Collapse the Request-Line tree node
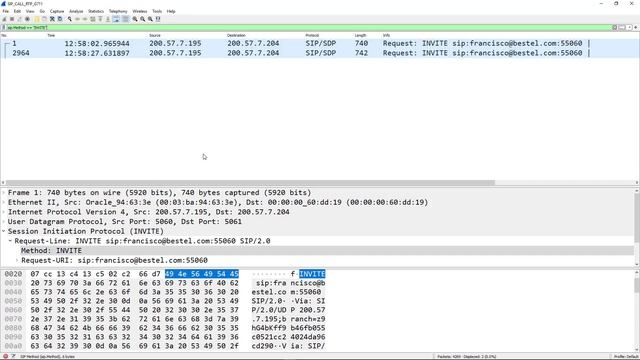The image size is (640, 360). [10, 241]
